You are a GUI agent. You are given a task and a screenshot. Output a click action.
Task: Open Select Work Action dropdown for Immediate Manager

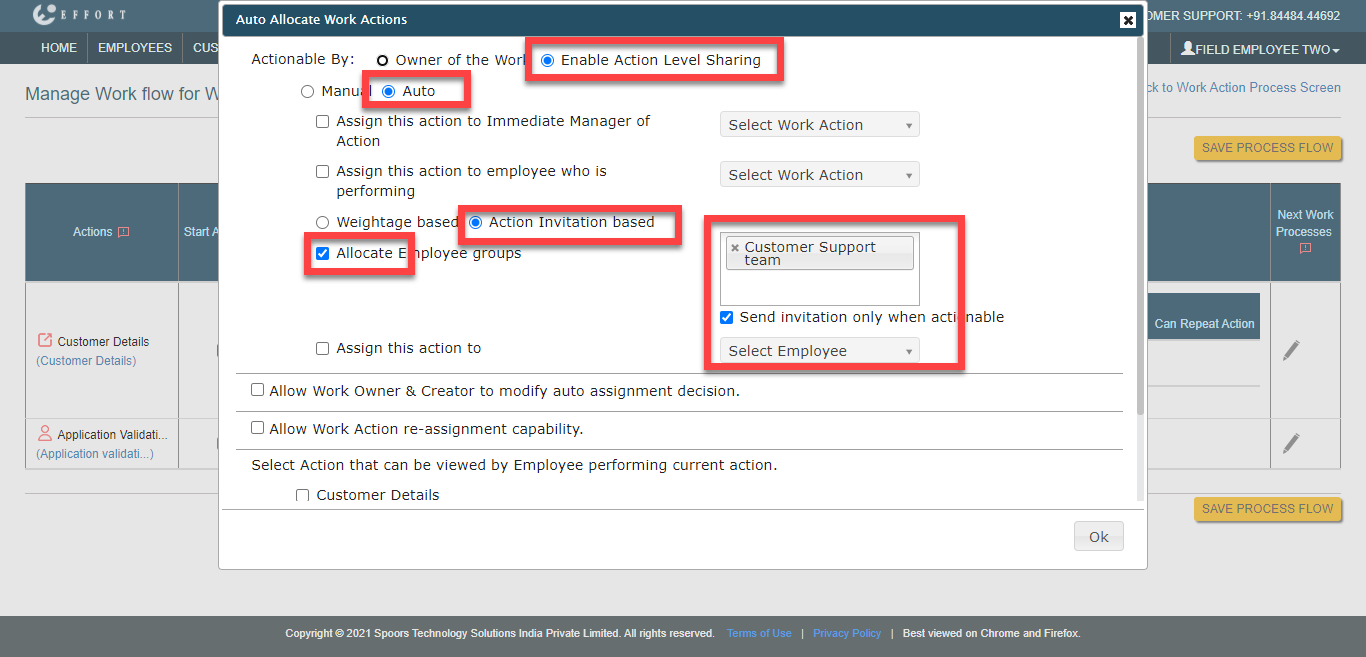click(819, 125)
